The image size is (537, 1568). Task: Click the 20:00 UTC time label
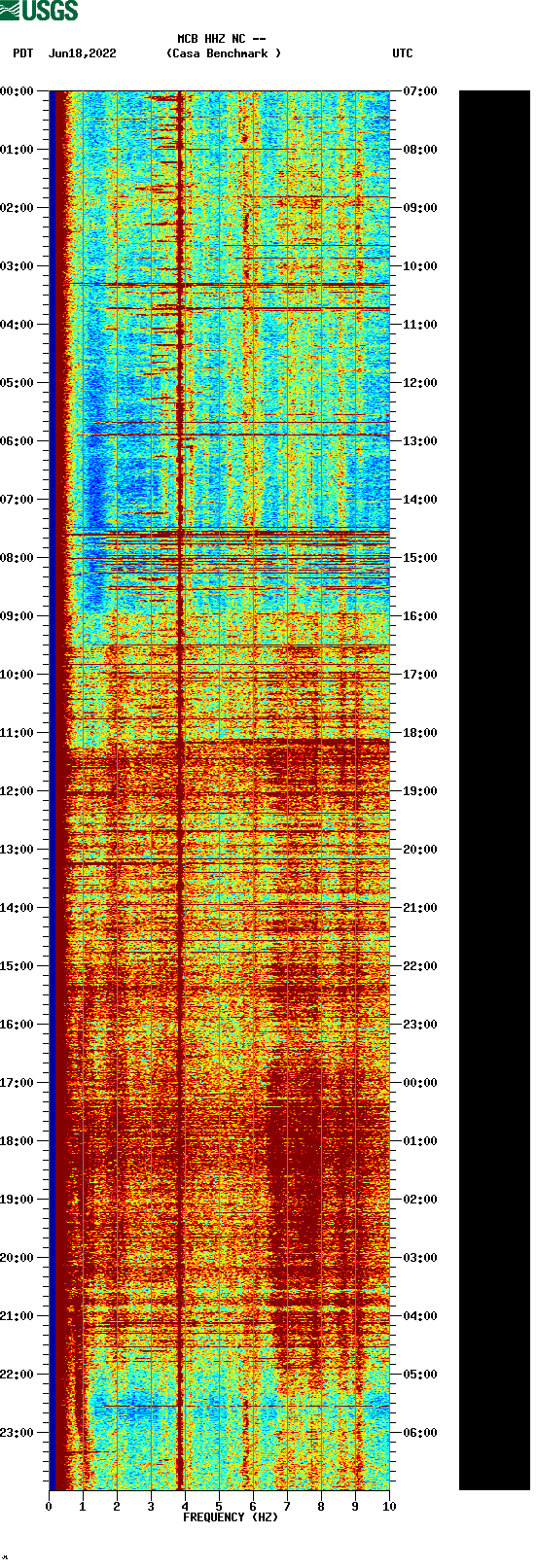[420, 850]
